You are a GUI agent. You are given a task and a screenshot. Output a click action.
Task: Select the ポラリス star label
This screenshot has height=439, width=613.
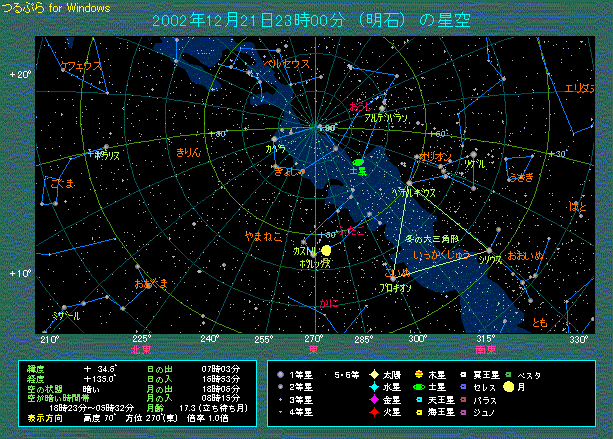pyautogui.click(x=106, y=156)
